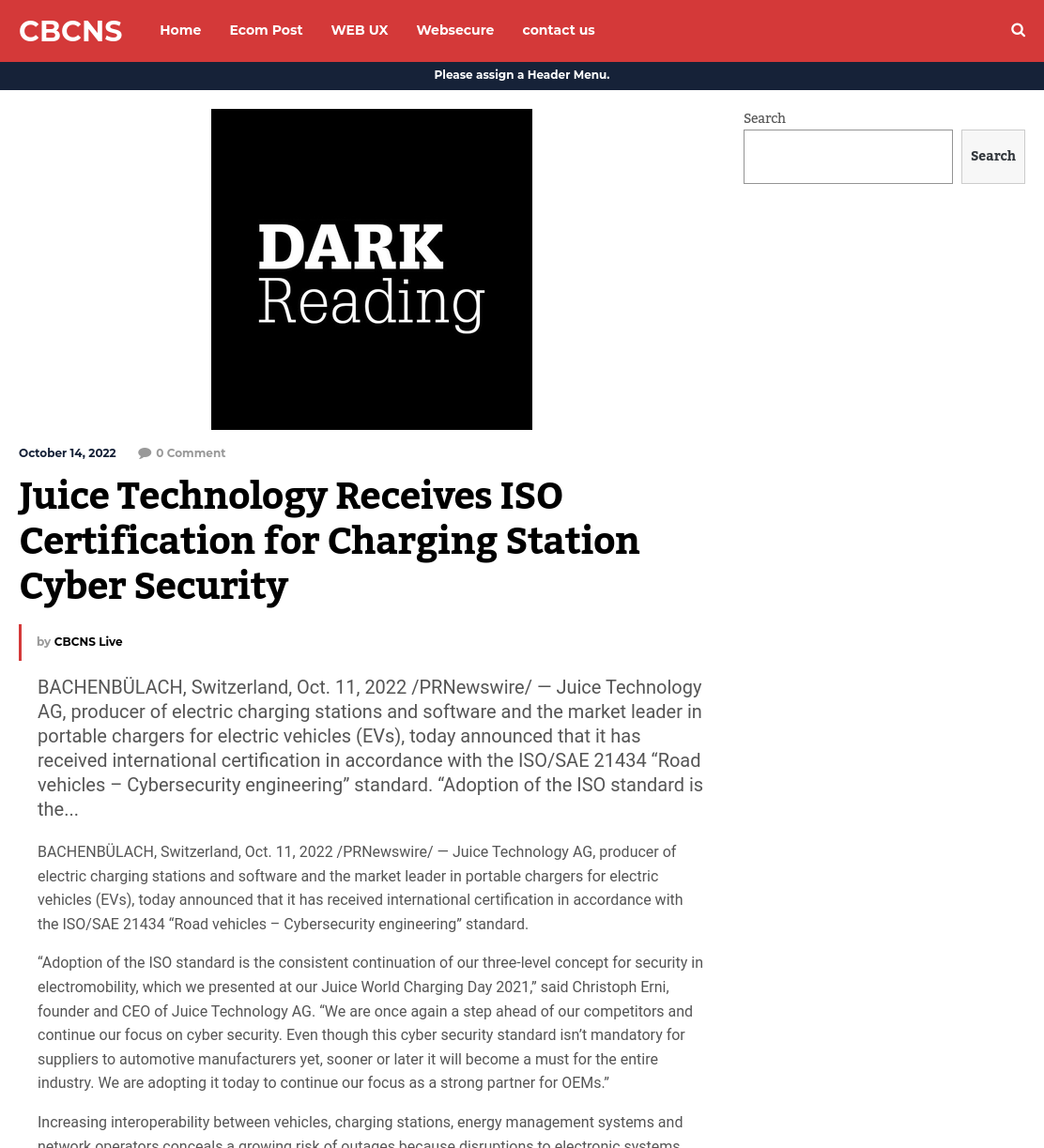Click the 'Please assign a Header Menu.' notice
Viewport: 1044px width, 1148px height.
(522, 75)
